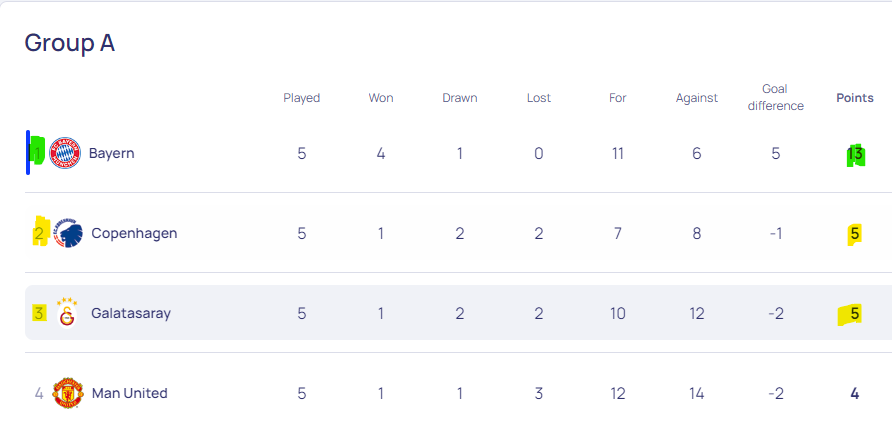Viewport: 892px width, 430px height.
Task: Click the Points column header
Action: 854,98
